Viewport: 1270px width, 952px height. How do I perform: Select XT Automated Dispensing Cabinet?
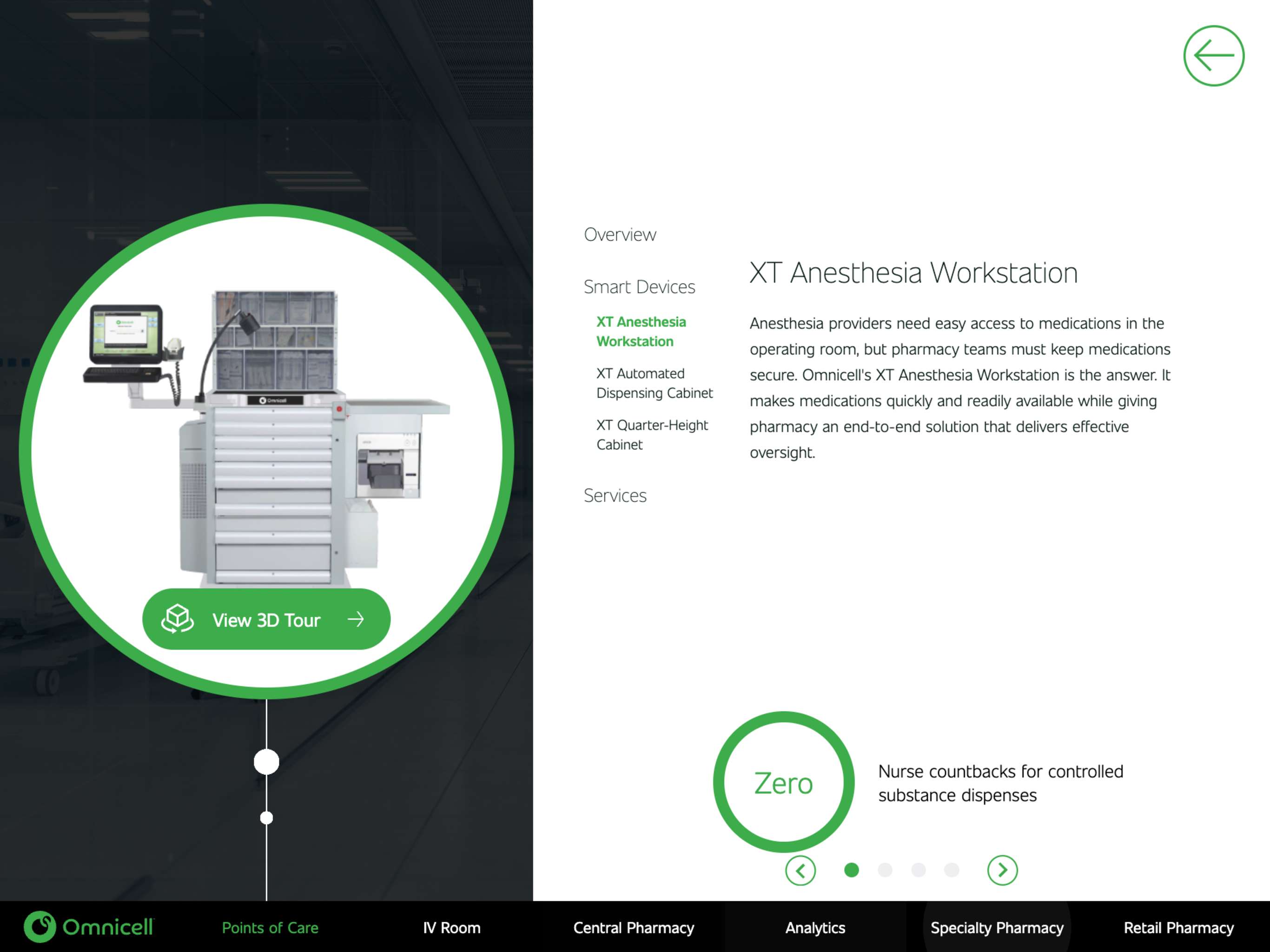(x=655, y=383)
